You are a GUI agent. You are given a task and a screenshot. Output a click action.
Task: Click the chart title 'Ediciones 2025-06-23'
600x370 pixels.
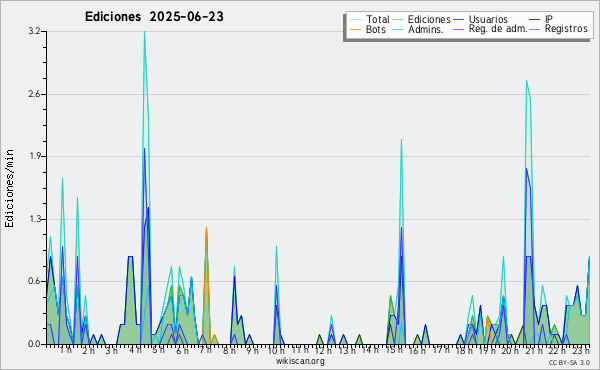click(x=154, y=17)
